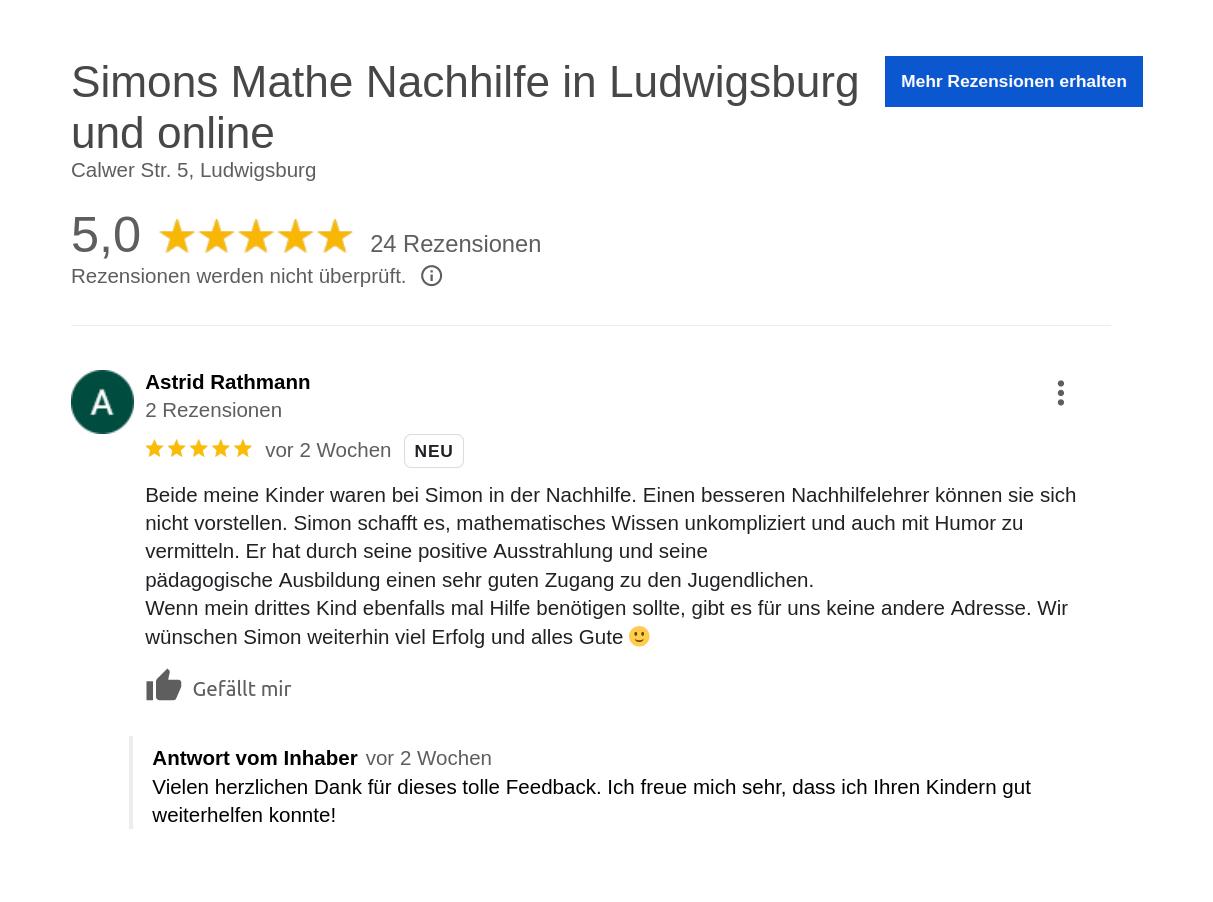The image size is (1213, 902).
Task: Click the "Antwort vom Inhaber" heading
Action: tap(254, 758)
